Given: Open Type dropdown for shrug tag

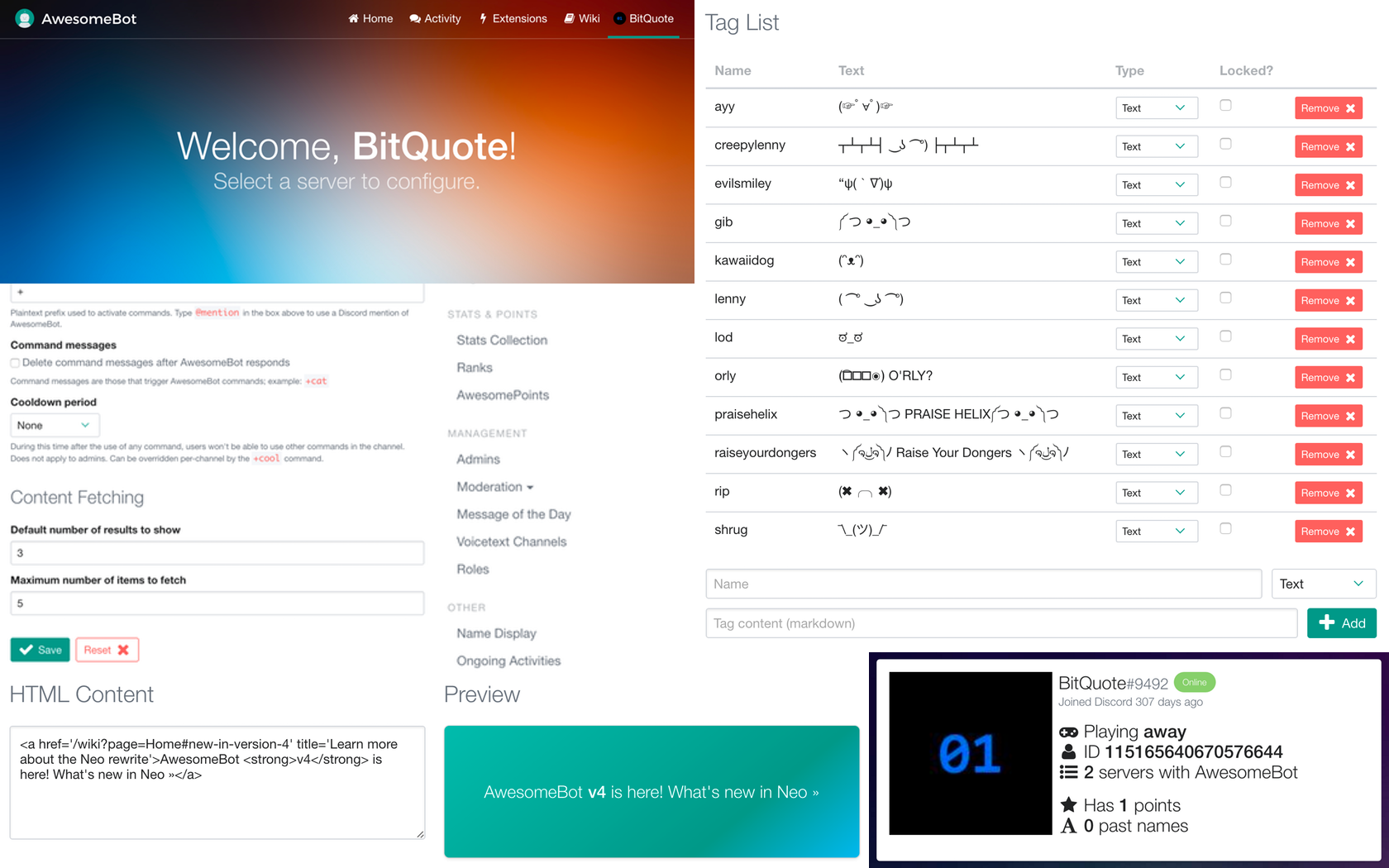Looking at the screenshot, I should pos(1156,531).
